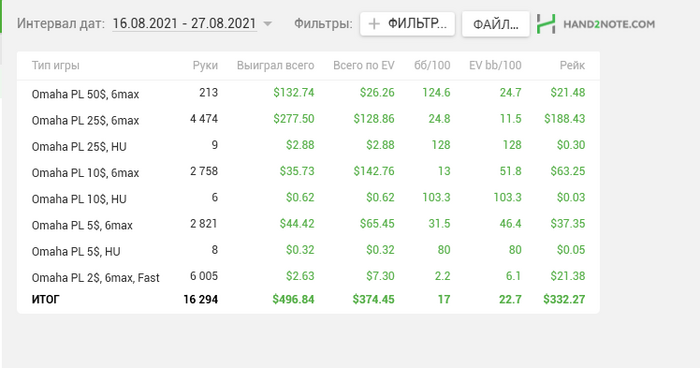This screenshot has width=700, height=368.
Task: Click the Hand2Note logo icon
Action: 546,24
